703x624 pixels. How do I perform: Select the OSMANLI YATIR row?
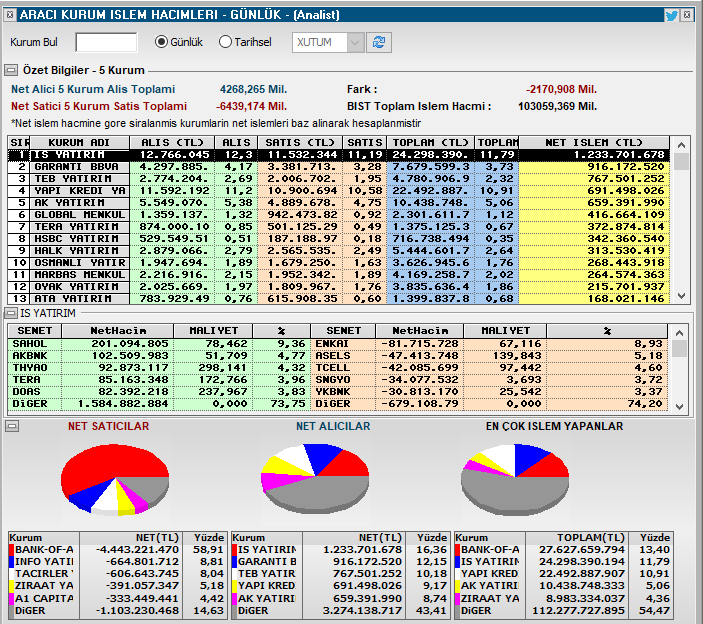[339, 263]
